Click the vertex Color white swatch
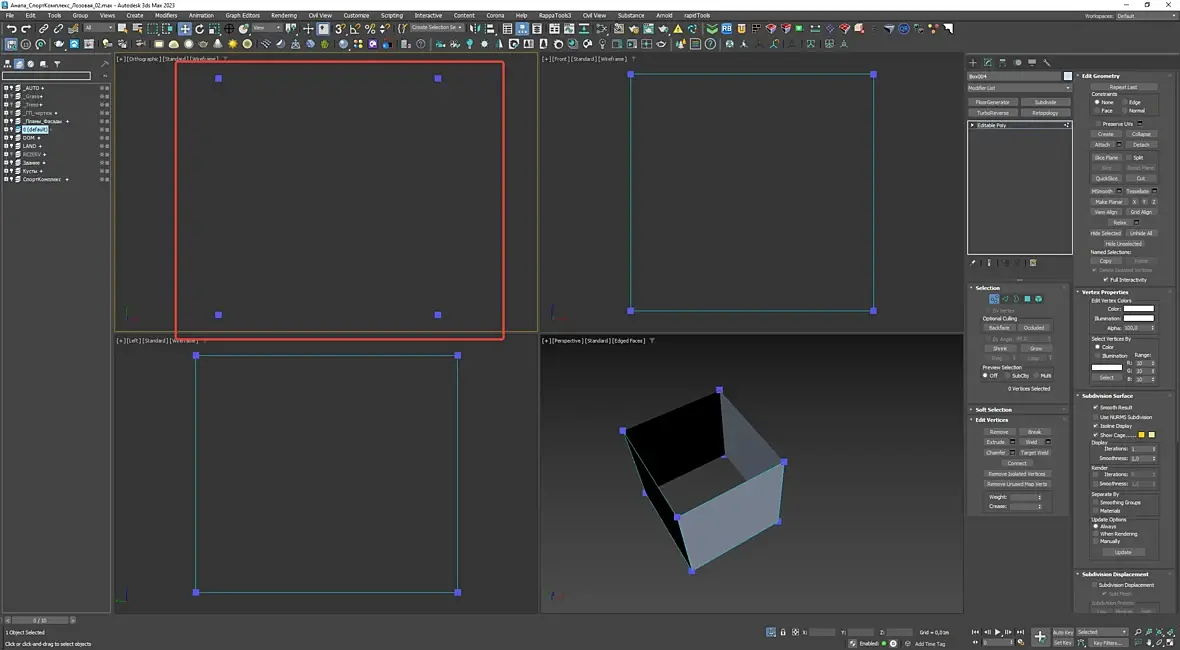Screen dimensions: 1180x650 pyautogui.click(x=1138, y=309)
